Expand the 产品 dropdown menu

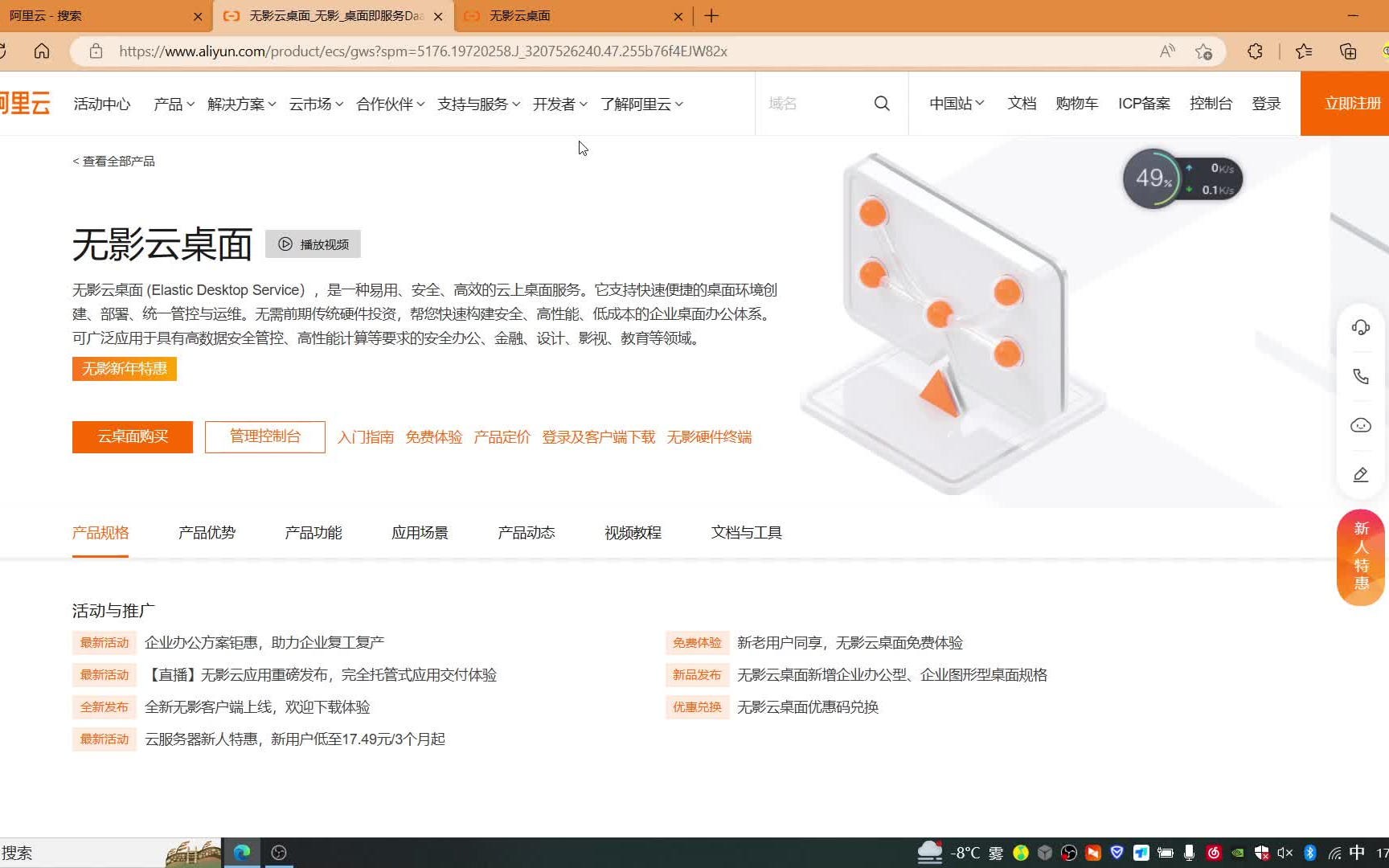tap(174, 104)
